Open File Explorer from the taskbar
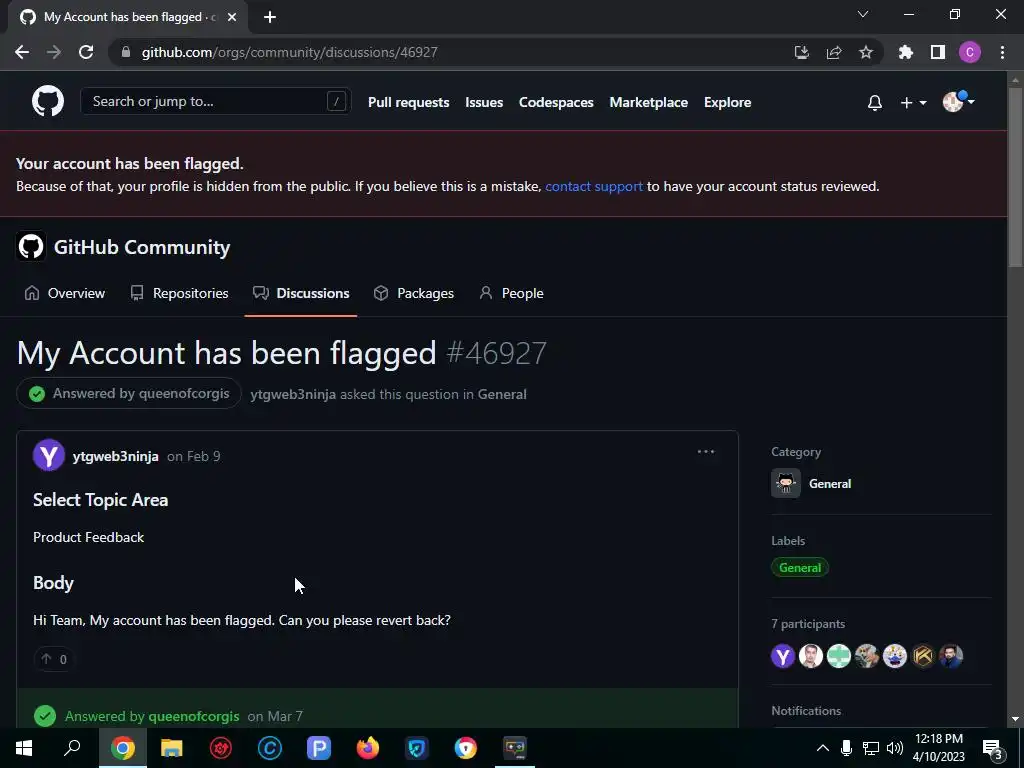 [172, 748]
